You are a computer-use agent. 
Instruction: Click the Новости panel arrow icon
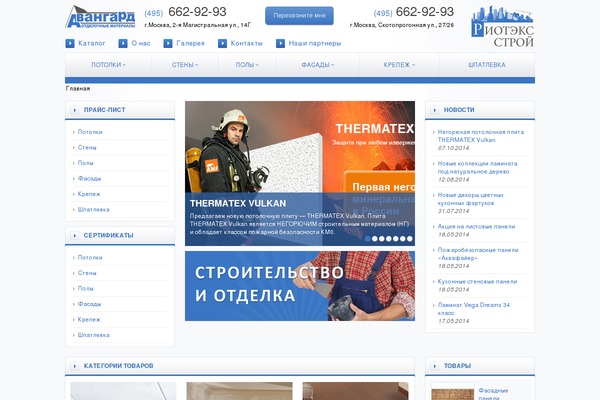pos(434,110)
